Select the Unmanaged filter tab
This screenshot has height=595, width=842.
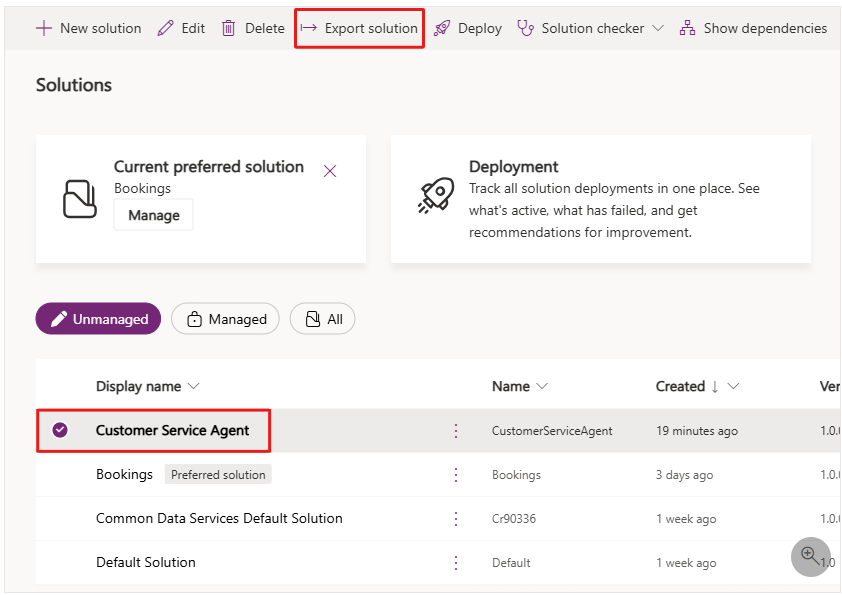coord(98,319)
